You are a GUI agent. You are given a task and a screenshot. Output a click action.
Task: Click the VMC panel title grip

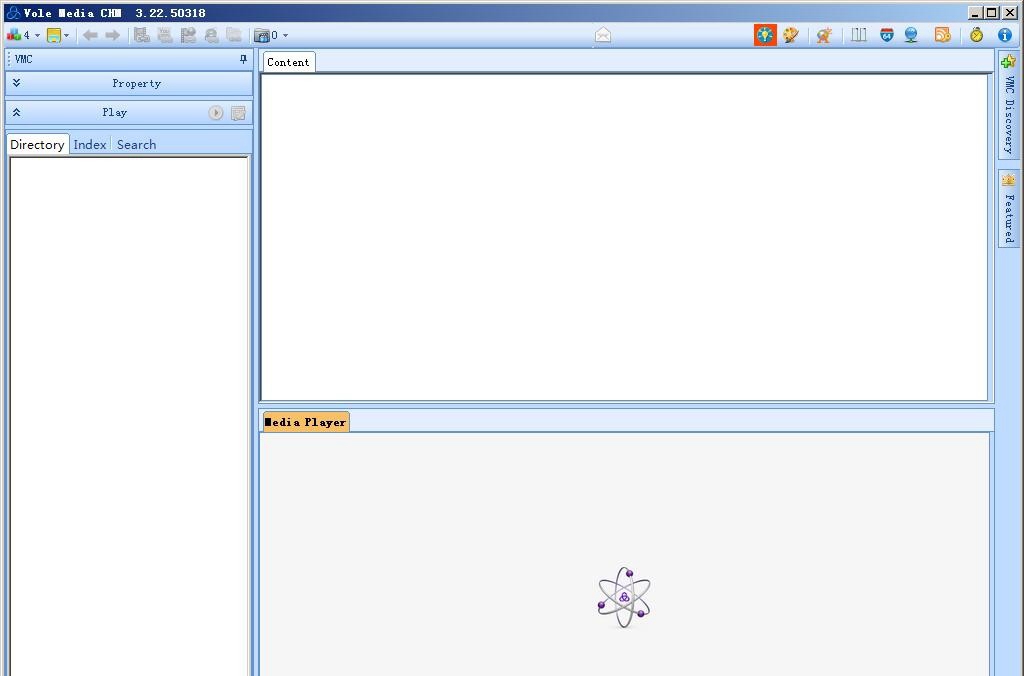point(9,59)
